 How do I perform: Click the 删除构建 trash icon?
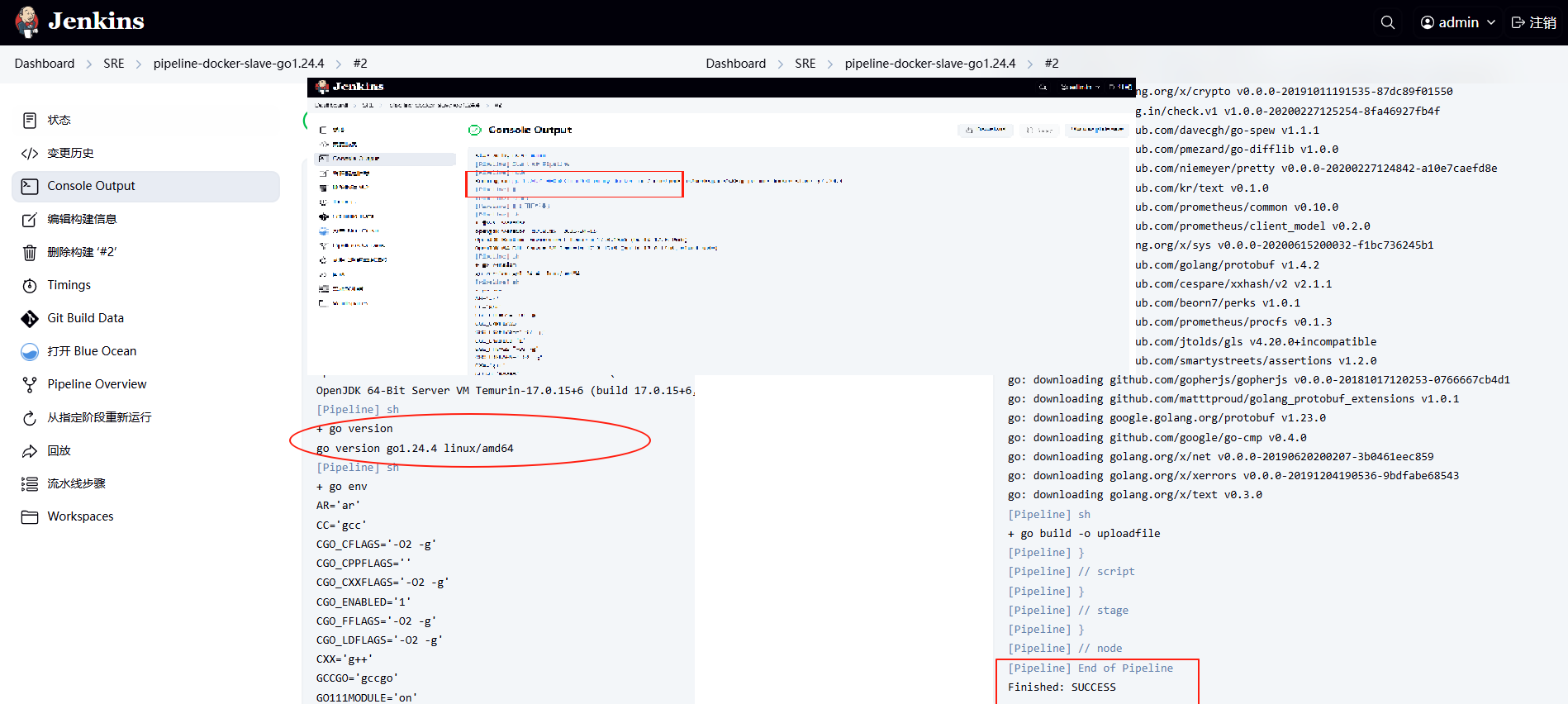point(30,253)
